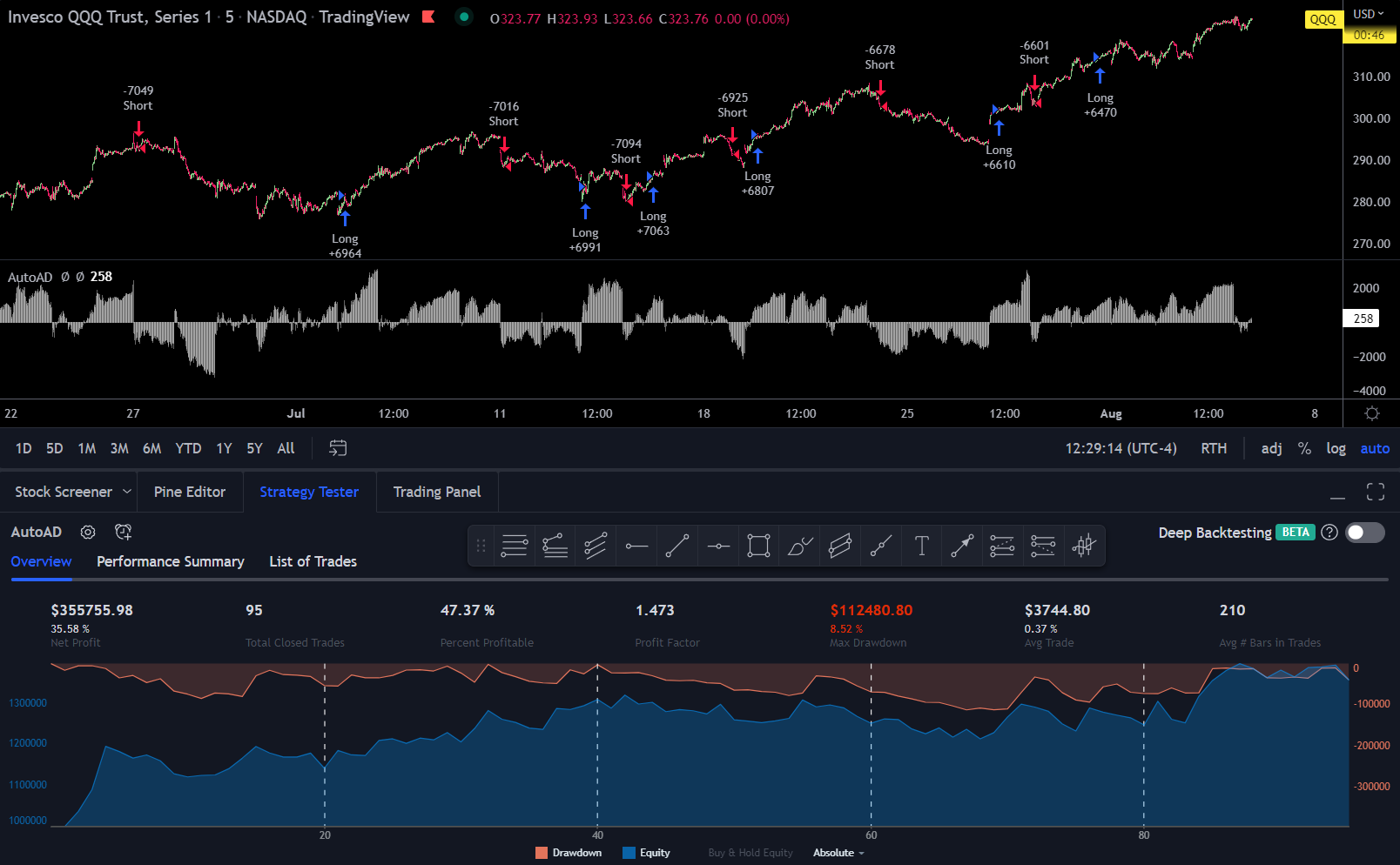Toggle percent scale mode

pyautogui.click(x=1304, y=448)
